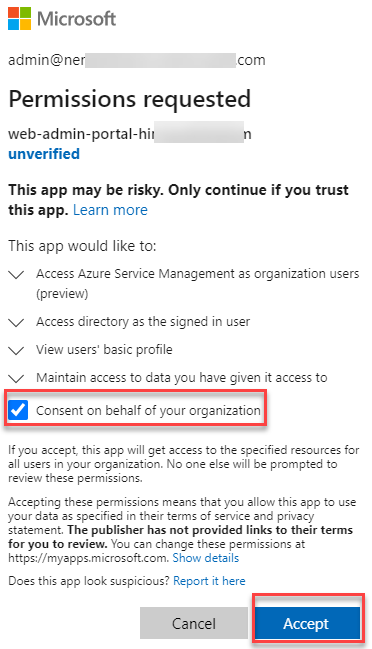Click the 'Access directory as the signed in user' text
The height and width of the screenshot is (649, 372).
coord(143,322)
